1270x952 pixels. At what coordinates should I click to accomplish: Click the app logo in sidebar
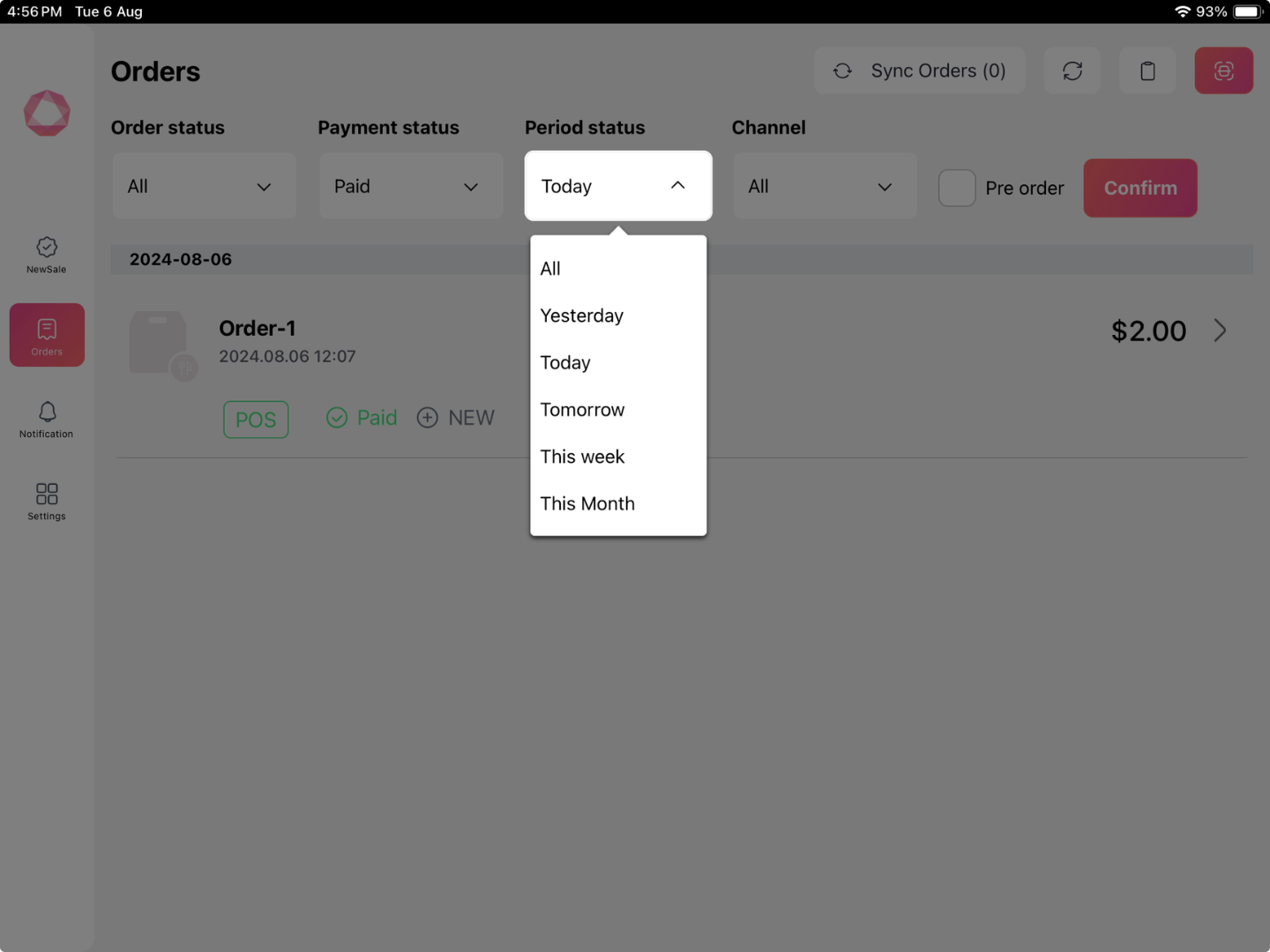coord(47,113)
